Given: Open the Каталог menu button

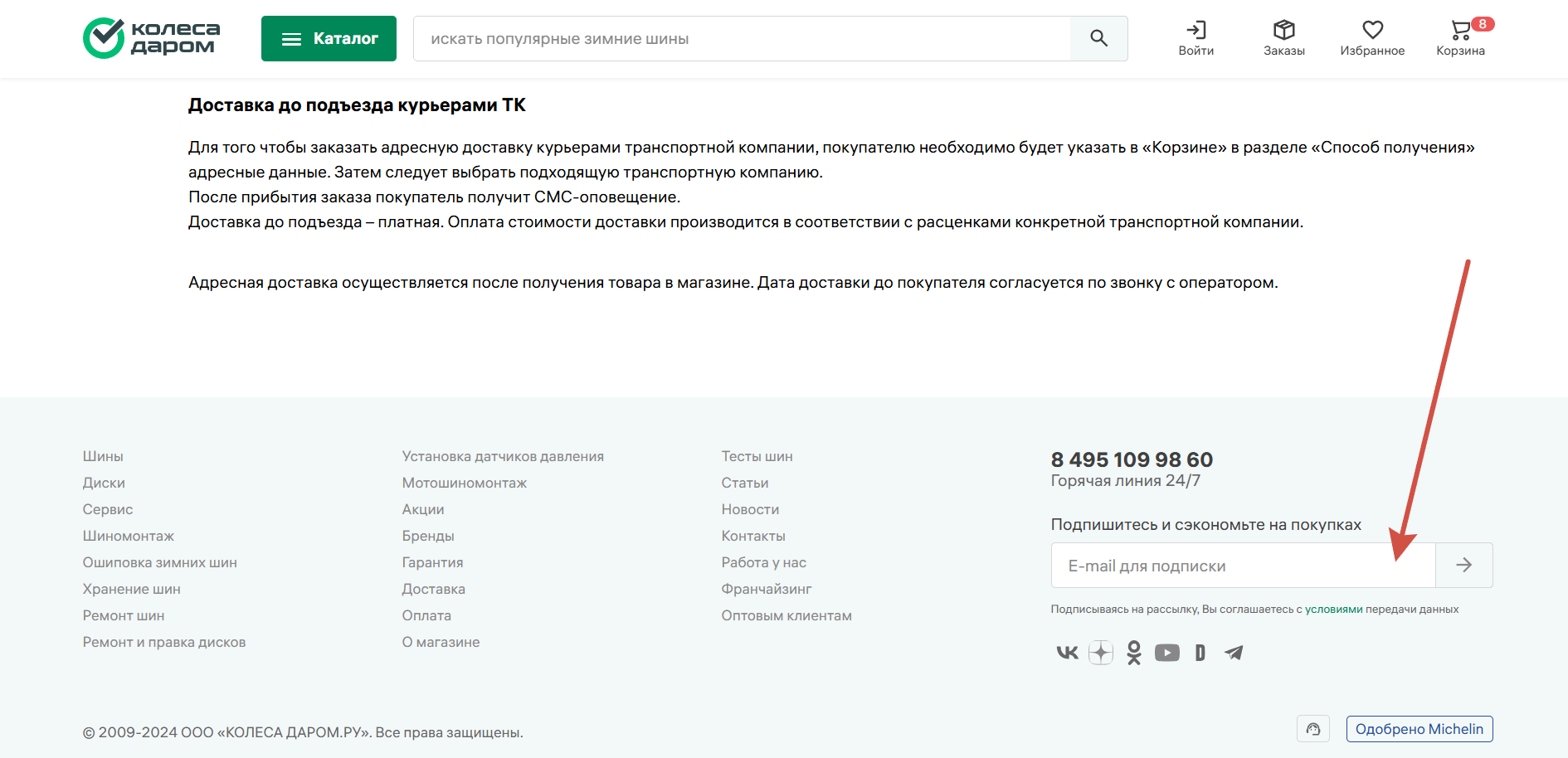Looking at the screenshot, I should tap(329, 38).
